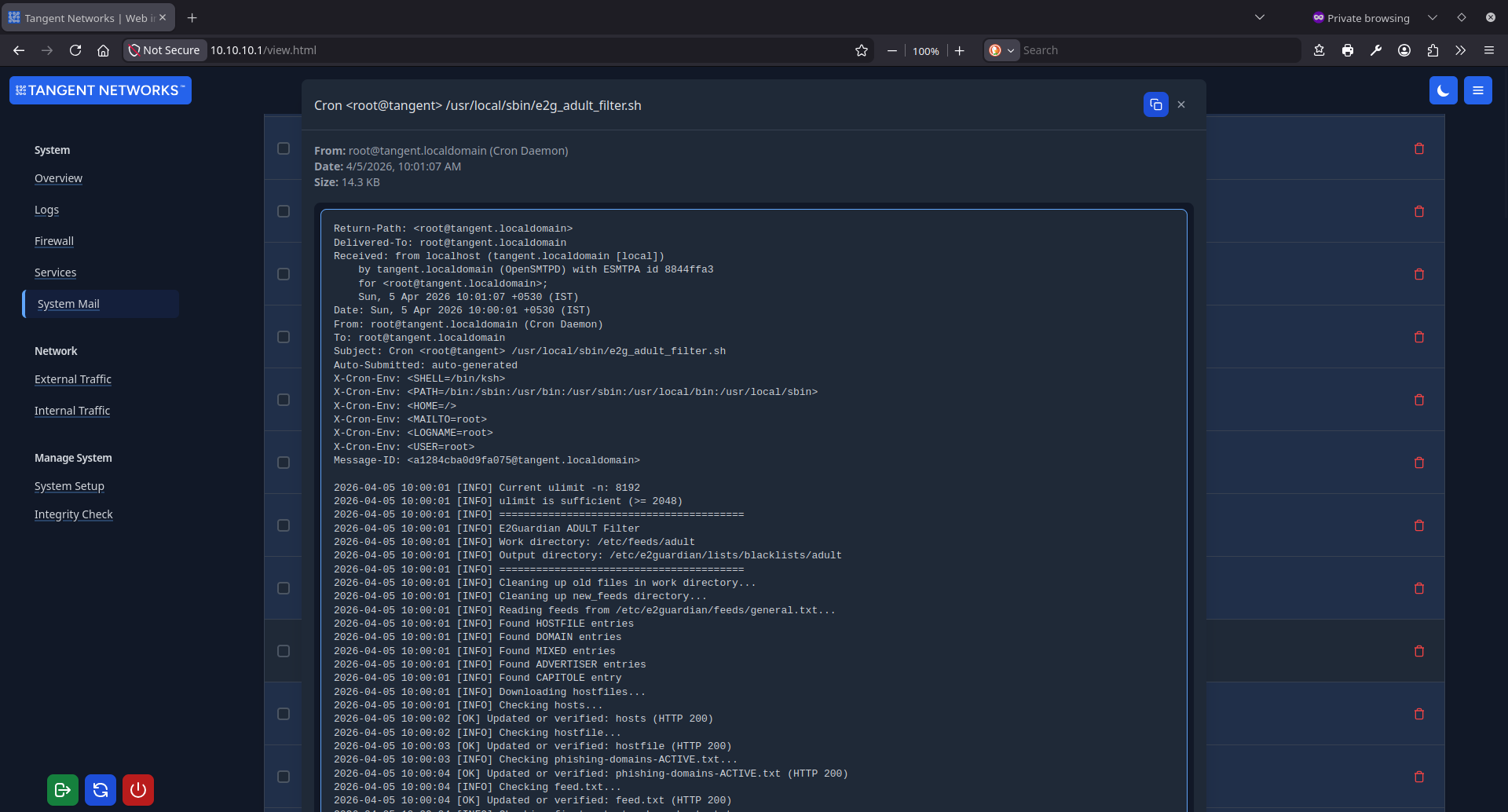Navigate to the Firewall page
The height and width of the screenshot is (812, 1508).
click(x=53, y=241)
